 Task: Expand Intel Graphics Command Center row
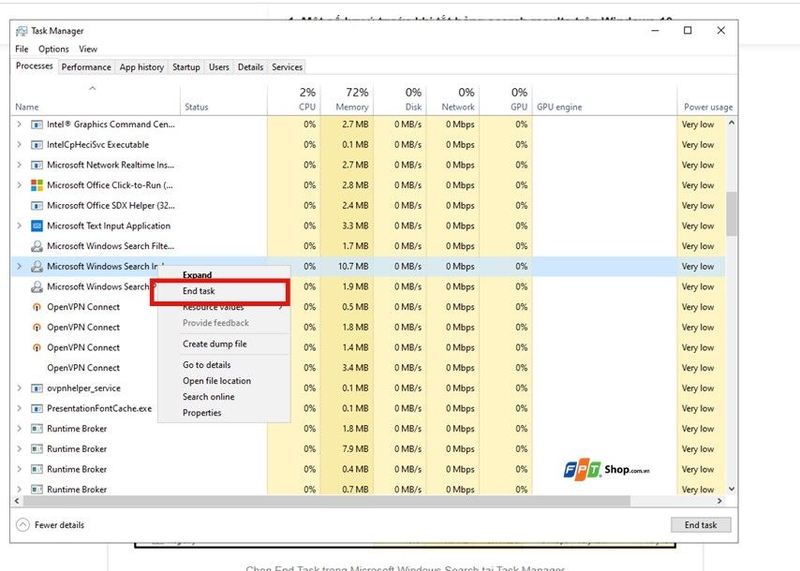[x=19, y=125]
